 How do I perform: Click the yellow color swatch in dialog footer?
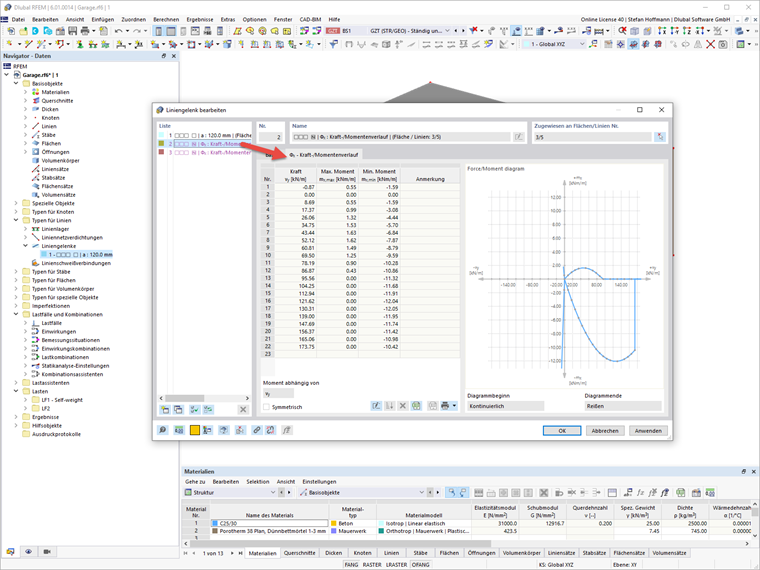tap(194, 430)
